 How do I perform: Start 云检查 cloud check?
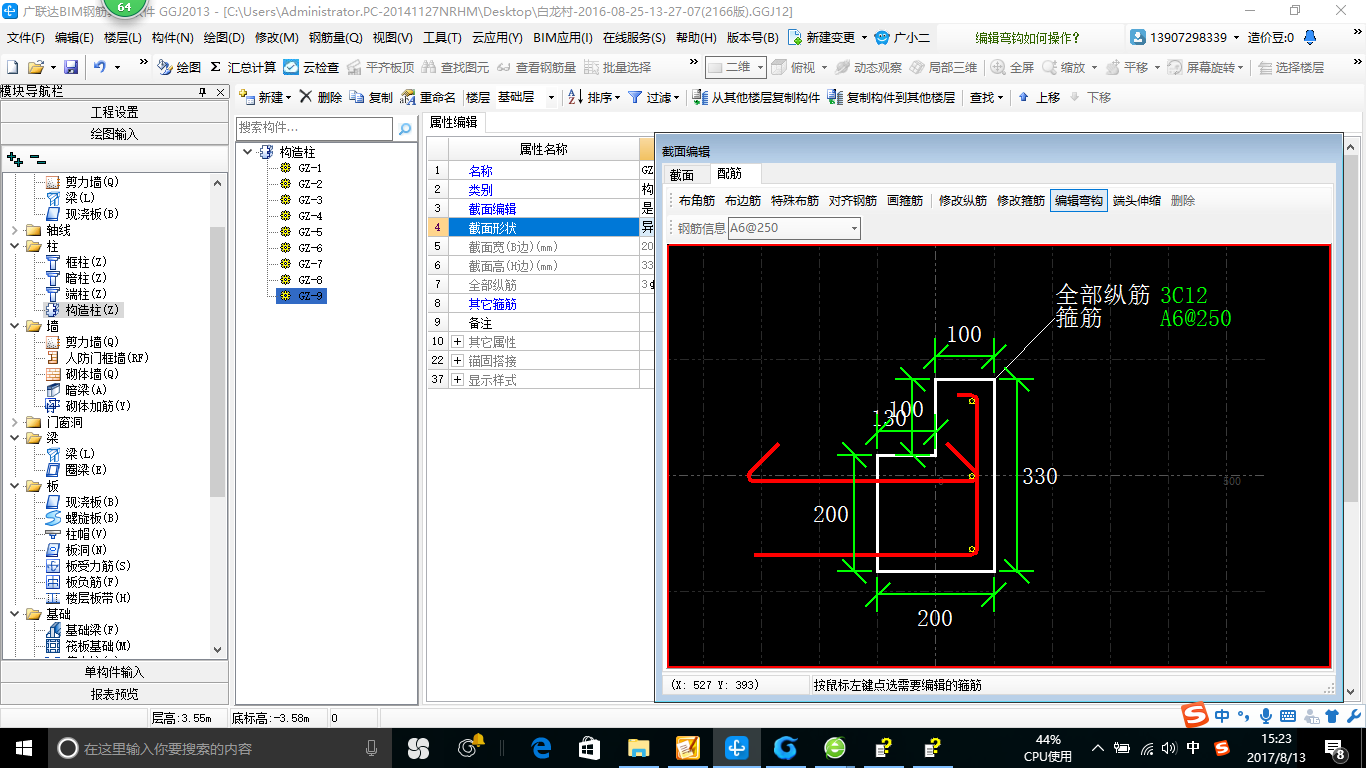point(311,67)
